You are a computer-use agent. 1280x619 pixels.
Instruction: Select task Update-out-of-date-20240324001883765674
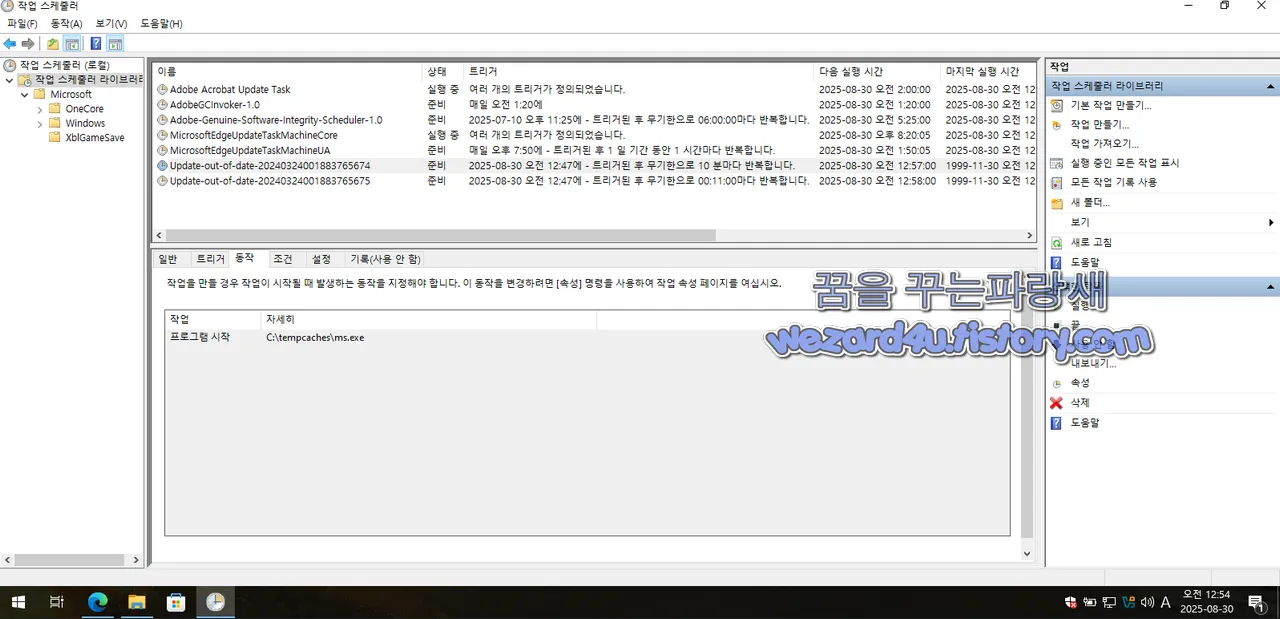pos(593,165)
